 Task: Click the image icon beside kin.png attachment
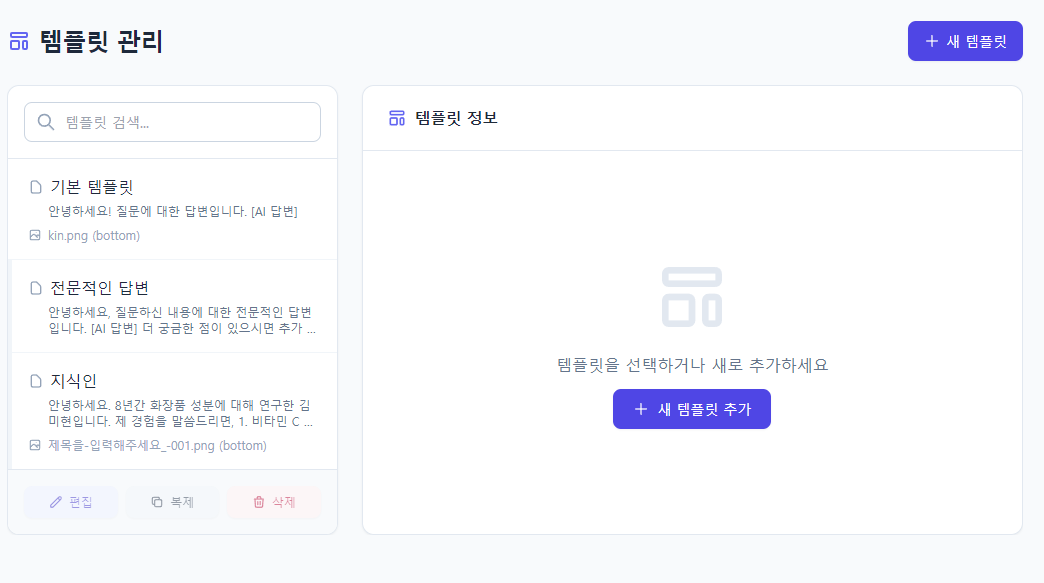coord(35,235)
